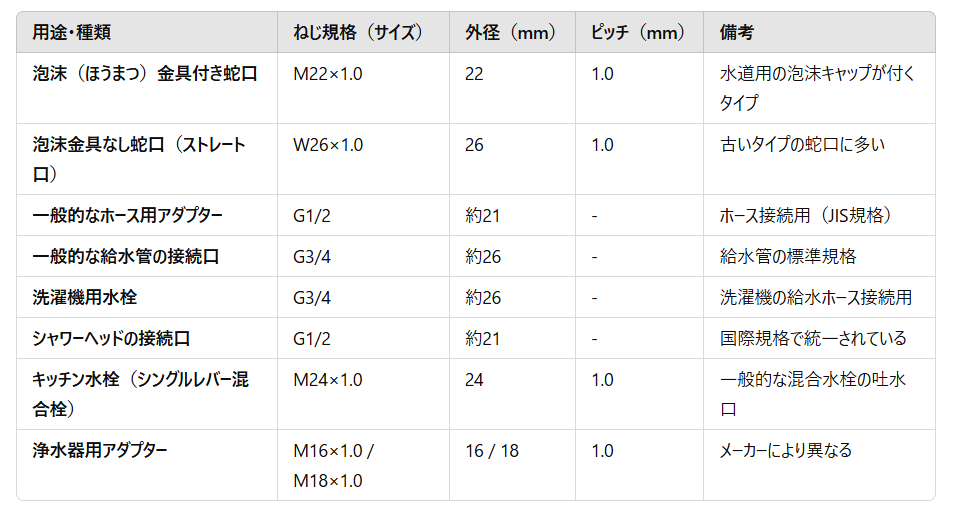Viewport: 966px width, 511px height.
Task: Select the M16×1.0 / M18×1.0 cell
Action: coord(333,465)
